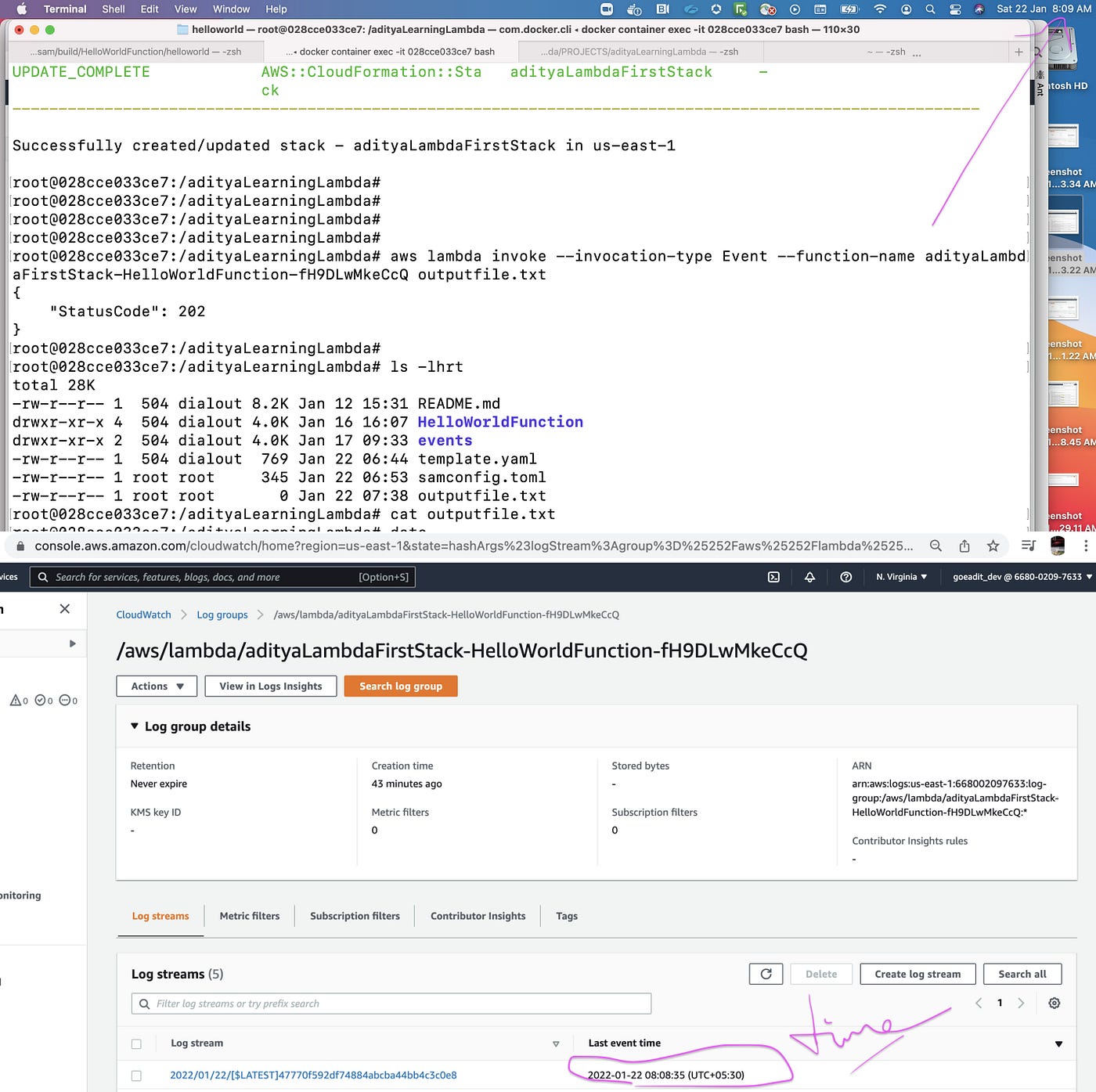
Task: Open the Apple menu
Action: pyautogui.click(x=22, y=9)
